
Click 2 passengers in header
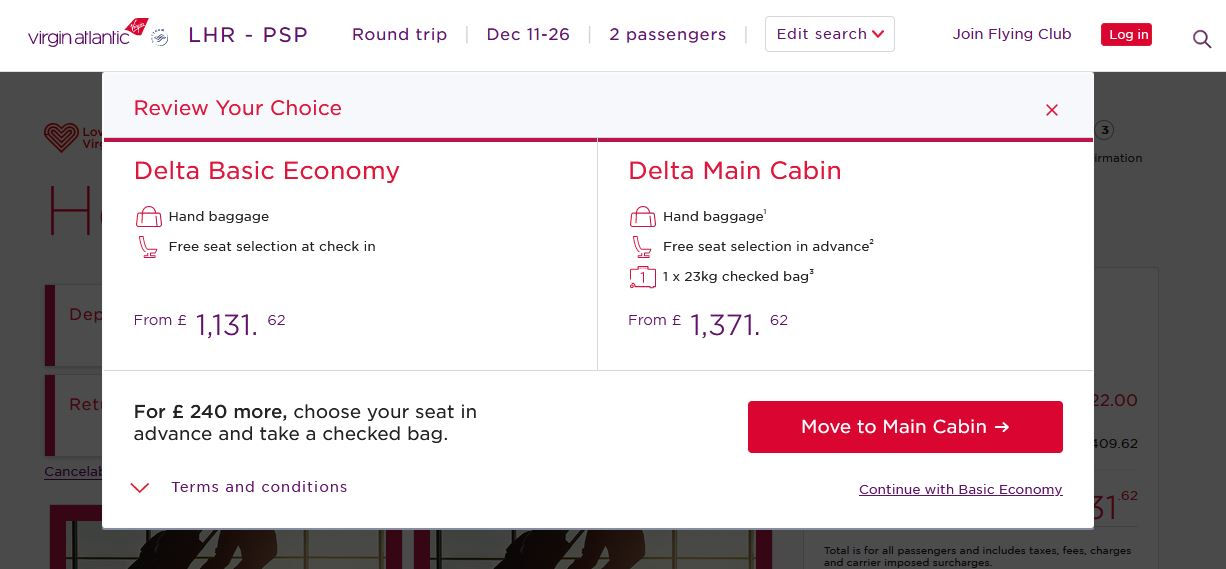[668, 34]
